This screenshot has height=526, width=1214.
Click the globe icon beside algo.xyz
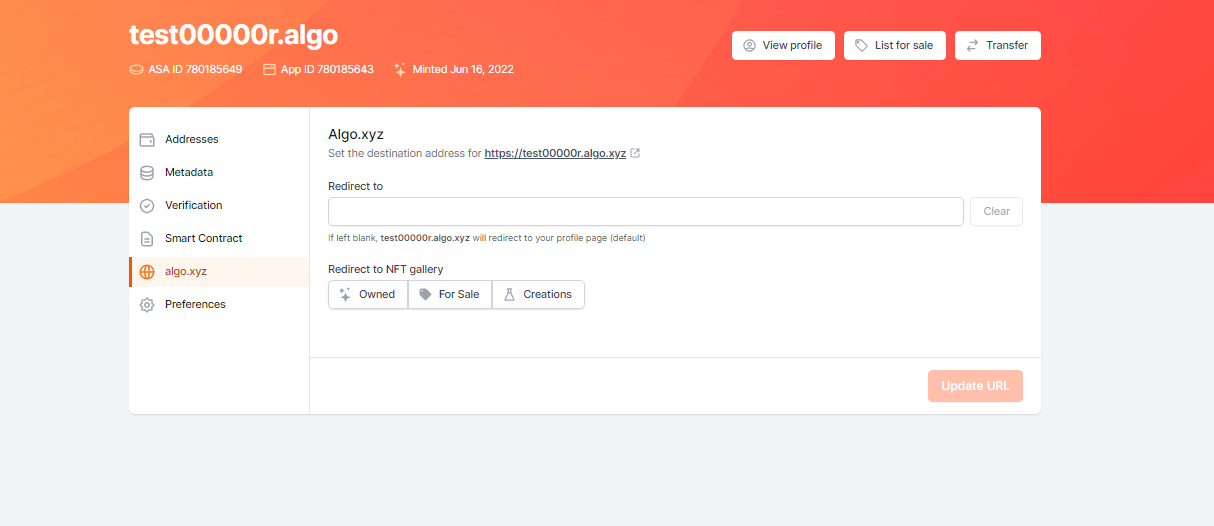click(147, 272)
